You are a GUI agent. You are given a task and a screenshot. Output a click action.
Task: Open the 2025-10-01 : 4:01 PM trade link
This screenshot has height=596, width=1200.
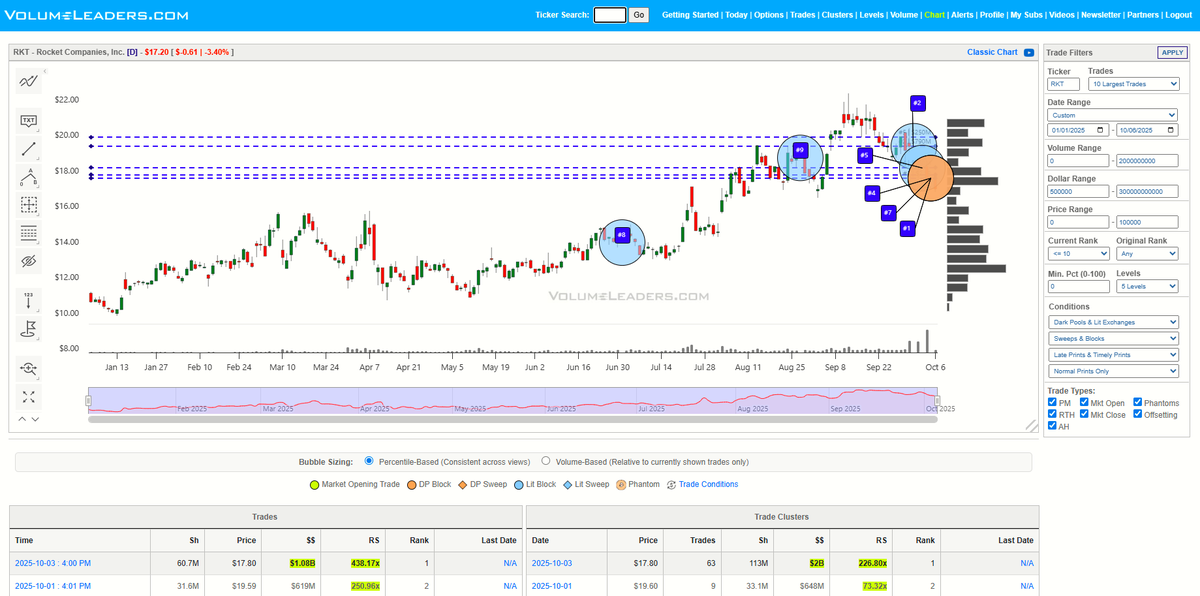pos(53,586)
